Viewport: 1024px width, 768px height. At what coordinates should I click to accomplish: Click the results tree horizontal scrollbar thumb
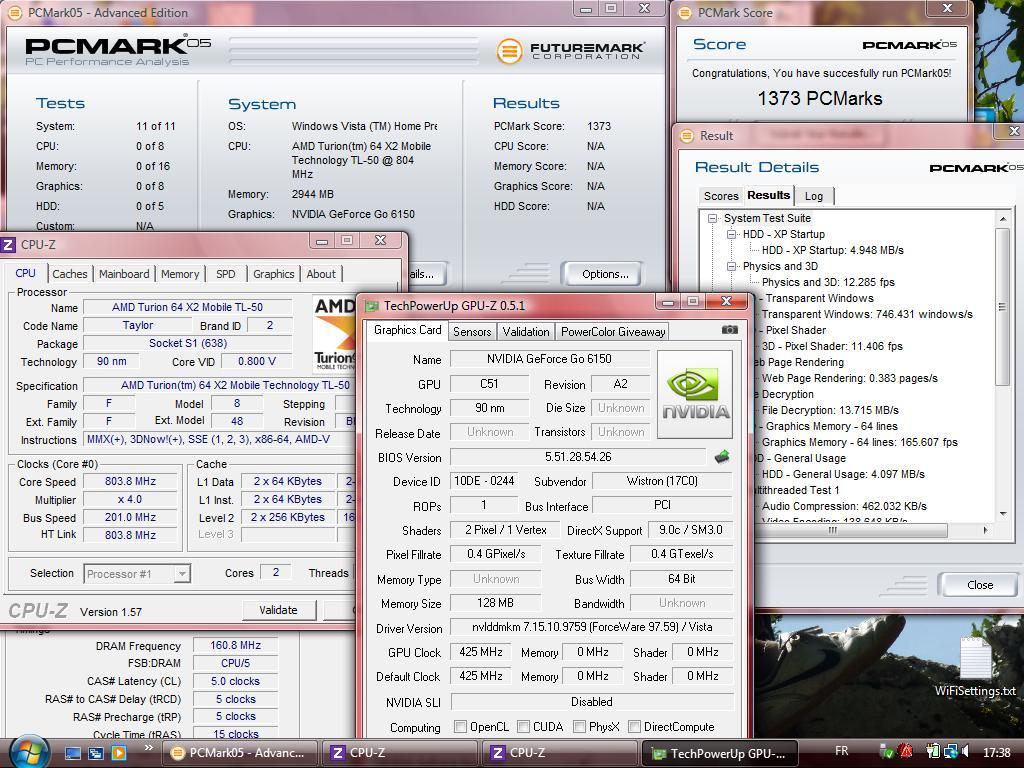pyautogui.click(x=833, y=530)
